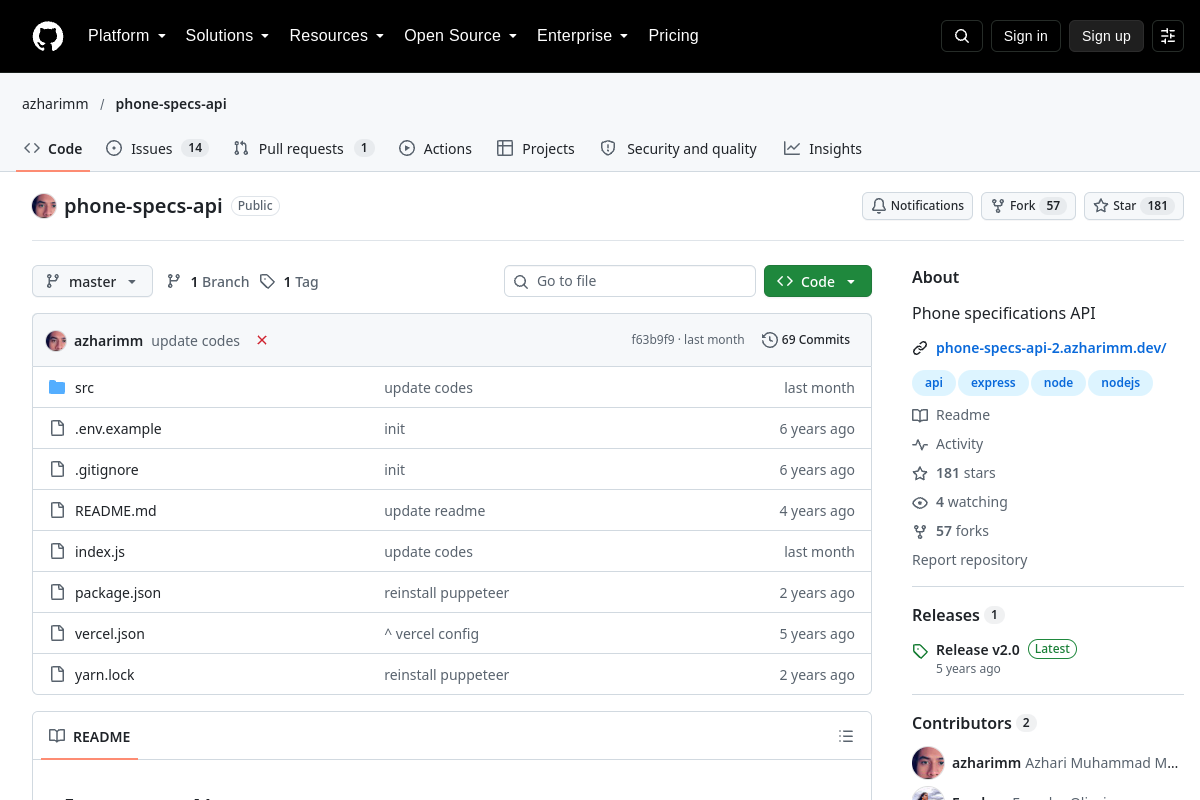Click azharimm avatar beside repository title
The width and height of the screenshot is (1200, 800).
tap(44, 206)
